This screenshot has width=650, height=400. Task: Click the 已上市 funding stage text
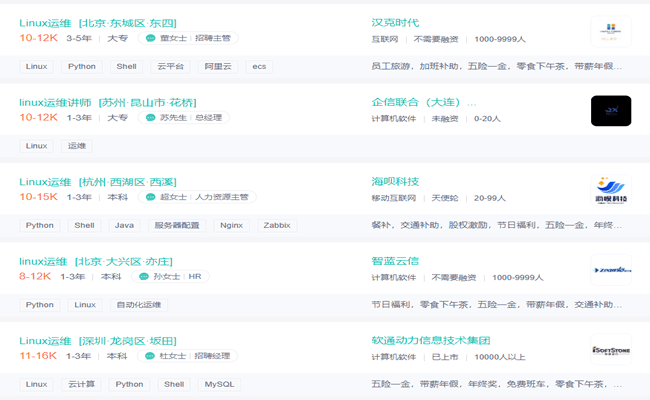click(x=445, y=357)
